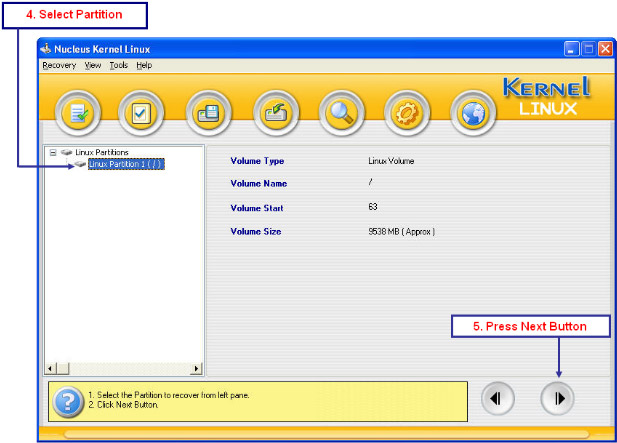Image resolution: width=617 pixels, height=443 pixels.
Task: Select the Linux Partitions root node label
Action: pos(102,152)
